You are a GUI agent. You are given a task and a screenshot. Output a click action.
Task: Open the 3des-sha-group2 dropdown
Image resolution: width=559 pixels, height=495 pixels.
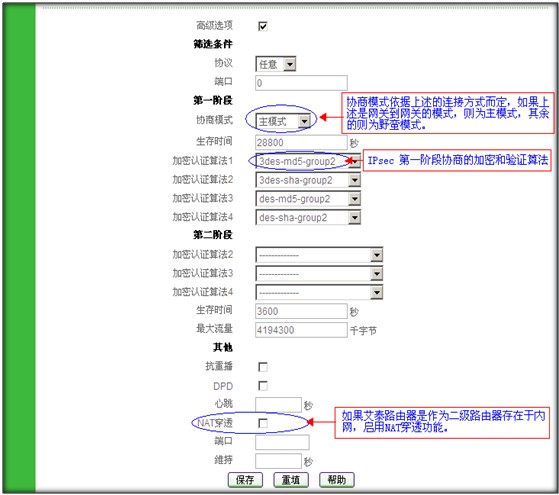(308, 180)
